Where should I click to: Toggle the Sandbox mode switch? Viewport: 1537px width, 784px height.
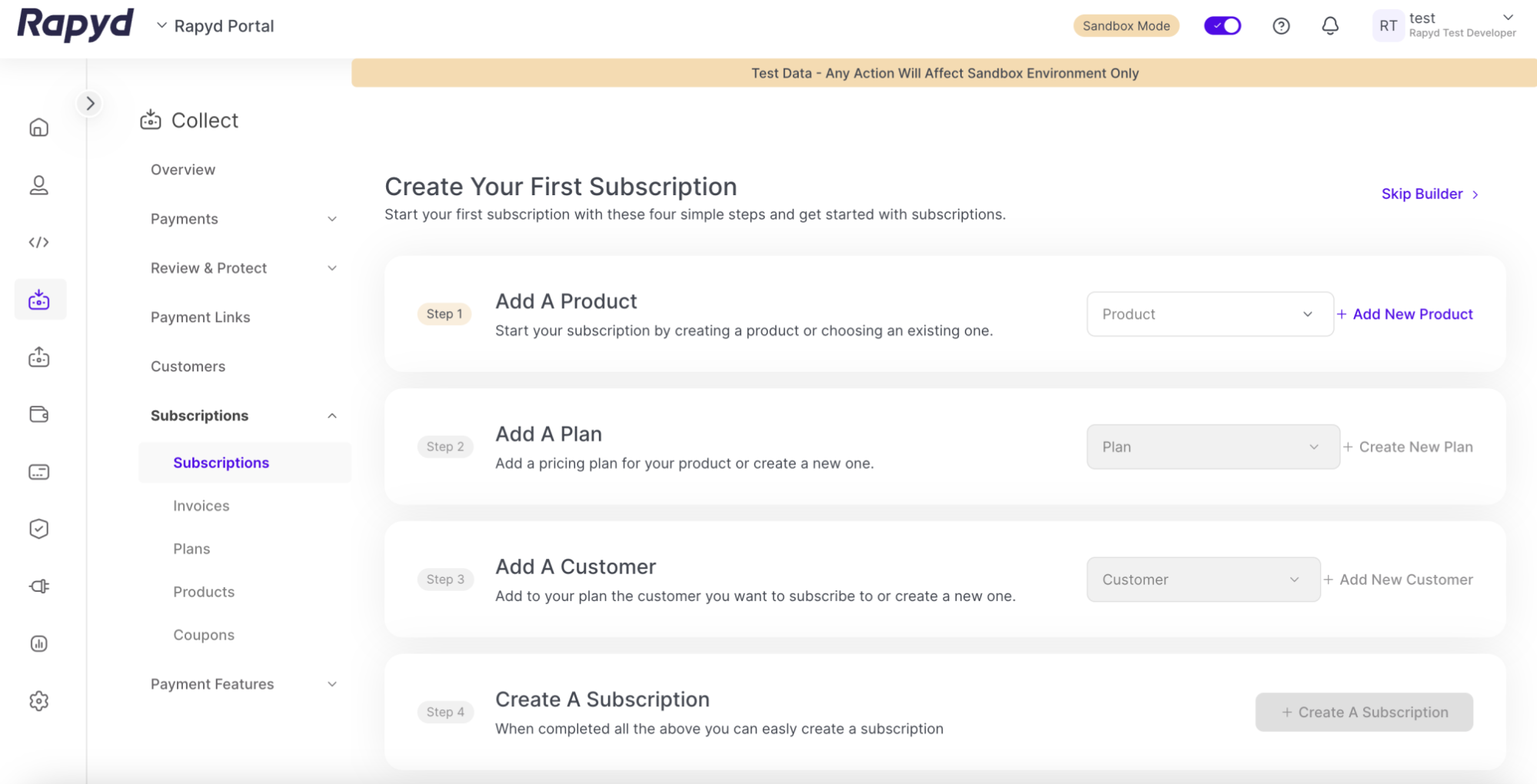pos(1222,25)
